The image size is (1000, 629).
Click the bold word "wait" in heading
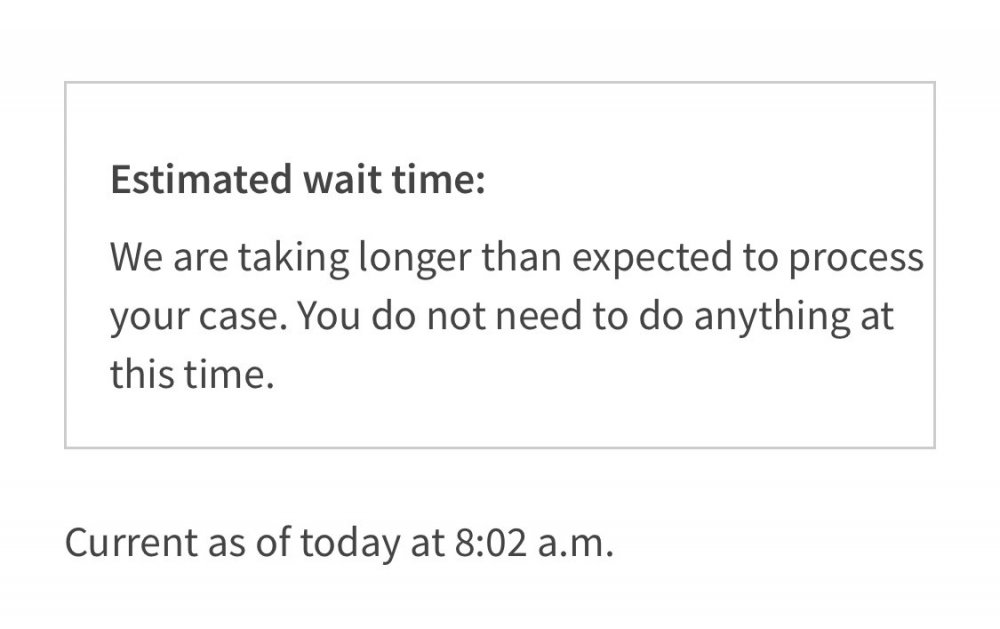(x=341, y=179)
